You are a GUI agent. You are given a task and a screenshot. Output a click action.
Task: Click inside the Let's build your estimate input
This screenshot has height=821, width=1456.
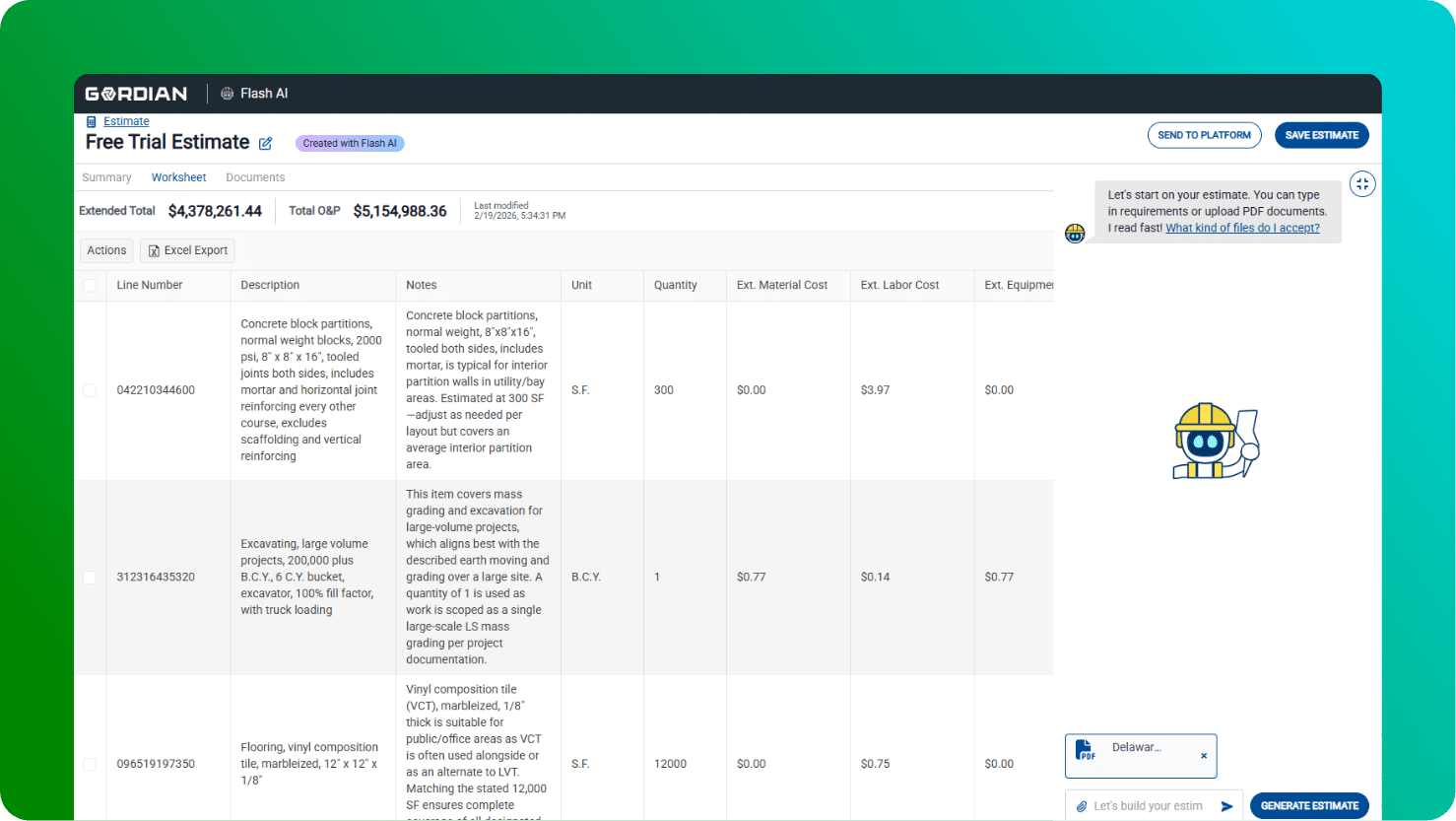tap(1148, 805)
